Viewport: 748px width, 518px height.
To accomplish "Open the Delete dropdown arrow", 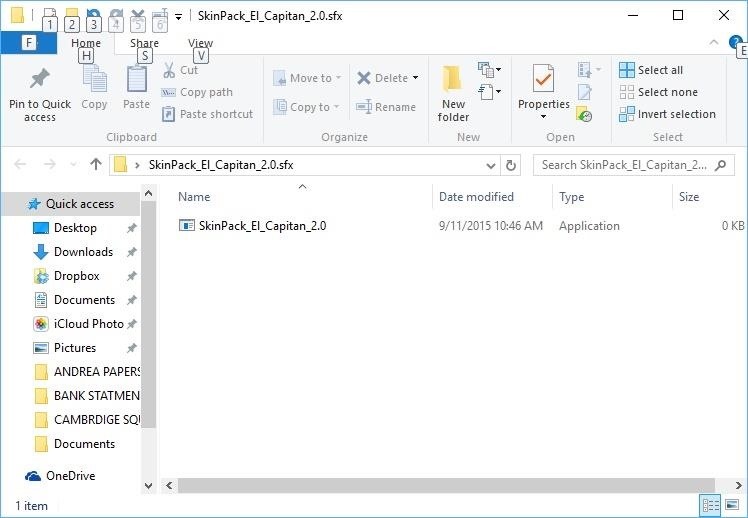I will [x=415, y=78].
